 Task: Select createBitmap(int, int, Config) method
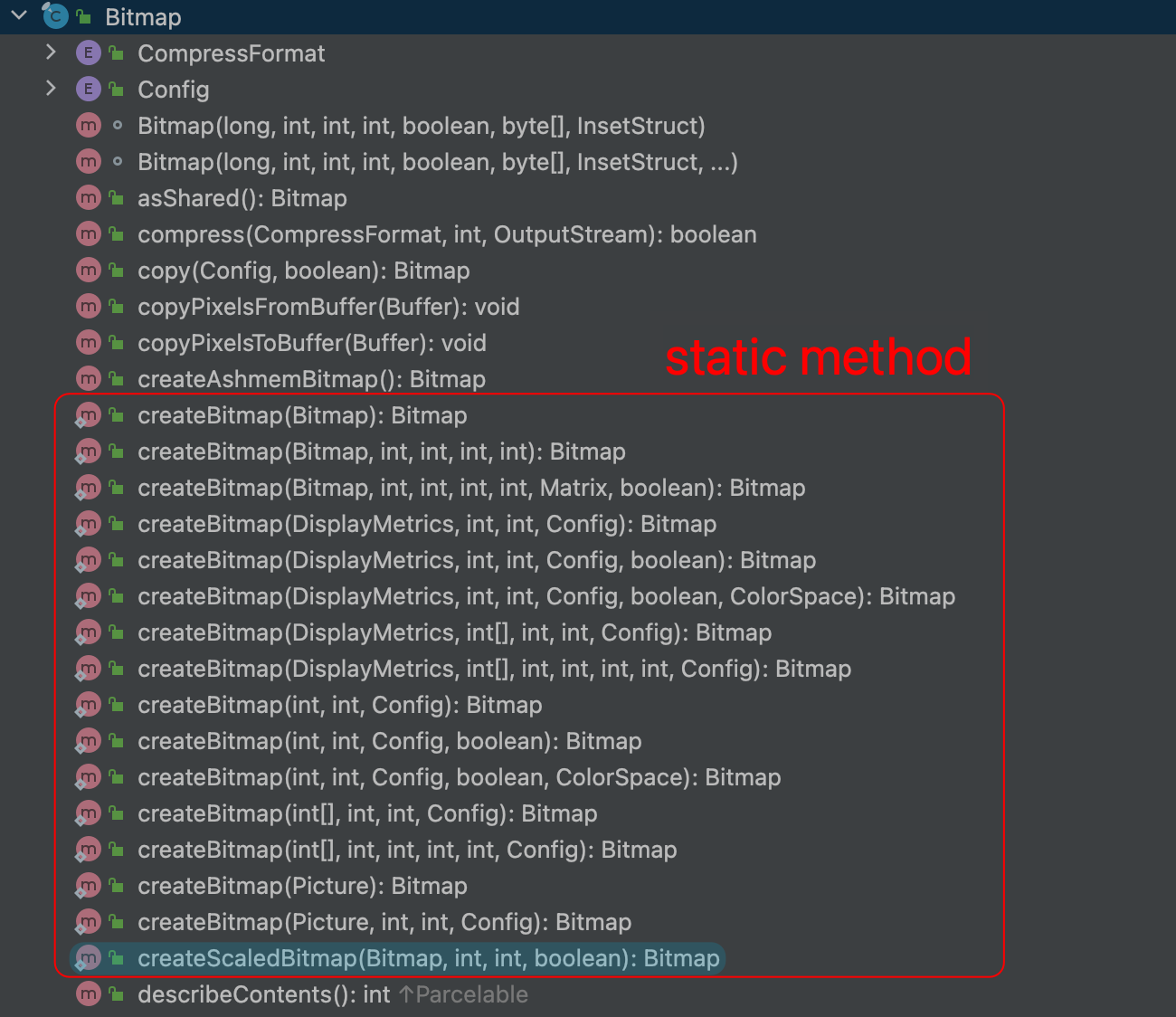pos(339,705)
